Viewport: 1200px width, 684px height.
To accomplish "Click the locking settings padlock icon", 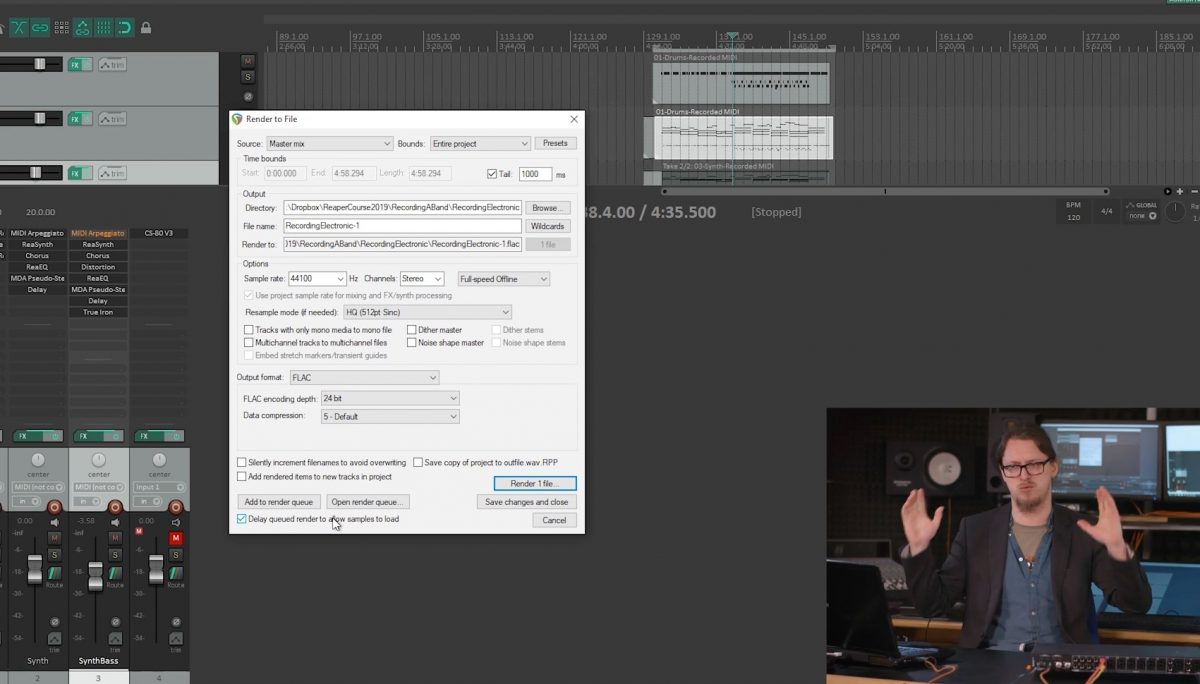I will click(146, 27).
